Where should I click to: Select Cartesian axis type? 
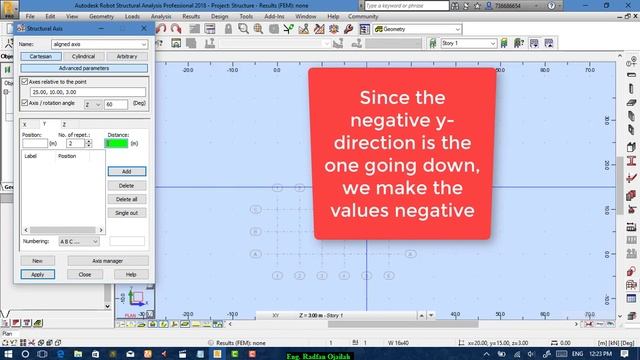(41, 56)
